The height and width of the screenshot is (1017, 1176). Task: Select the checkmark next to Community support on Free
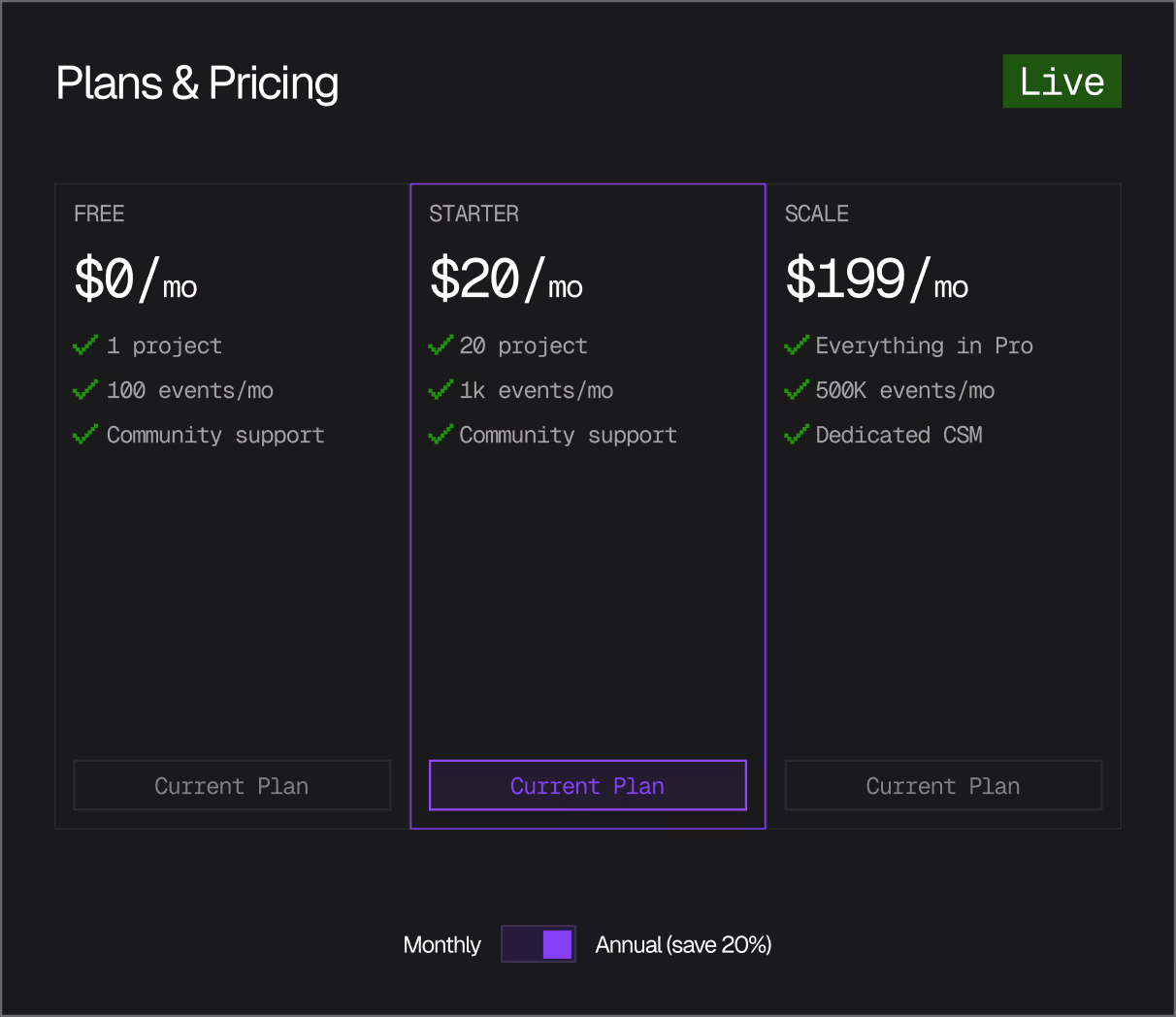pyautogui.click(x=84, y=435)
